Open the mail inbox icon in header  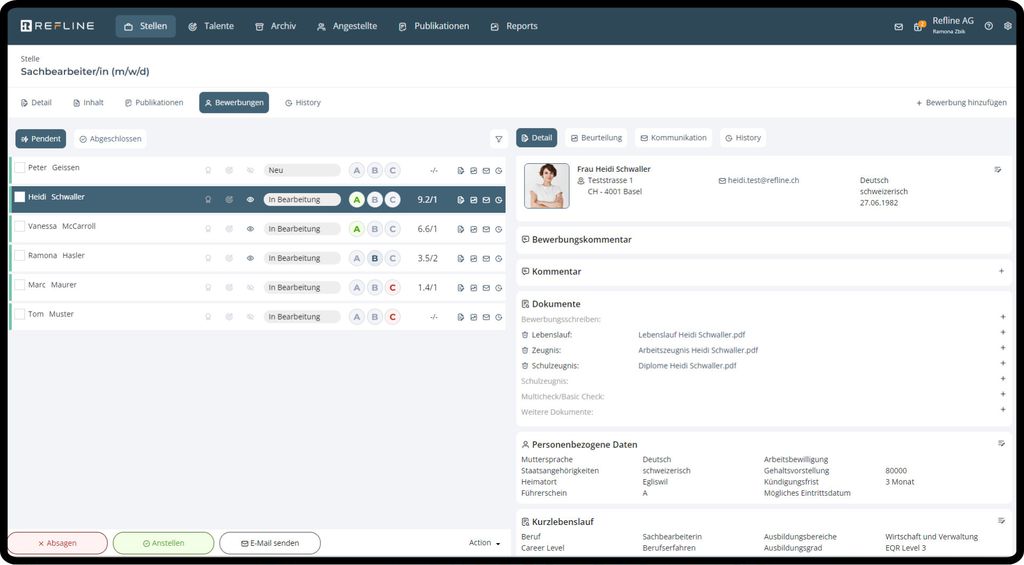click(x=898, y=27)
